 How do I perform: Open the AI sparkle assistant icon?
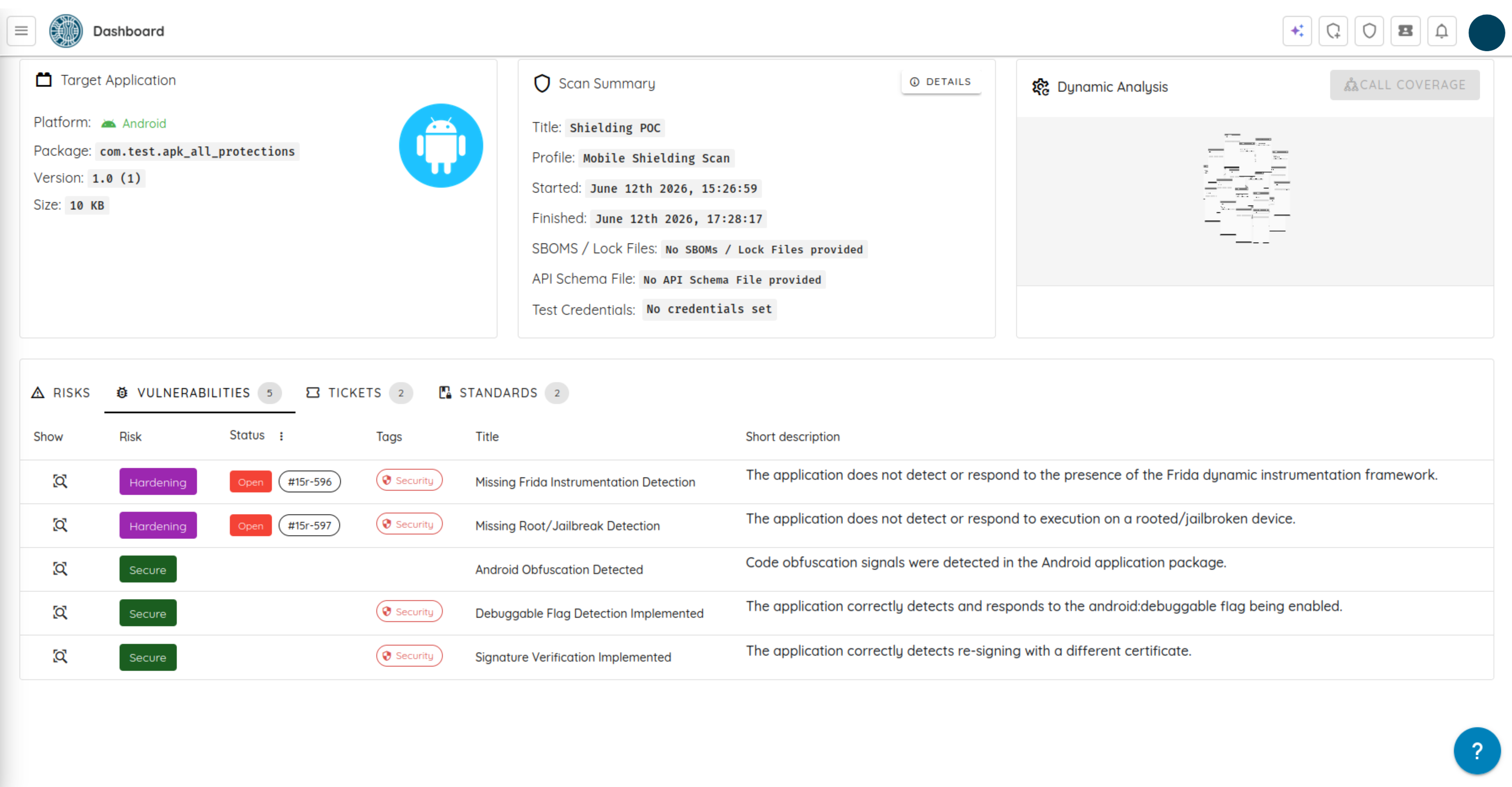pyautogui.click(x=1297, y=31)
